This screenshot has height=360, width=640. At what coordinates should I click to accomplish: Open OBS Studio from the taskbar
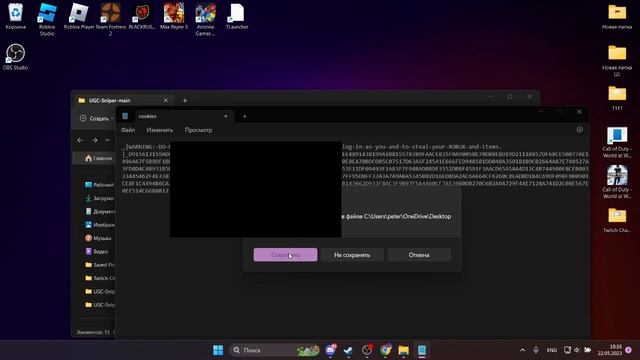click(x=367, y=350)
